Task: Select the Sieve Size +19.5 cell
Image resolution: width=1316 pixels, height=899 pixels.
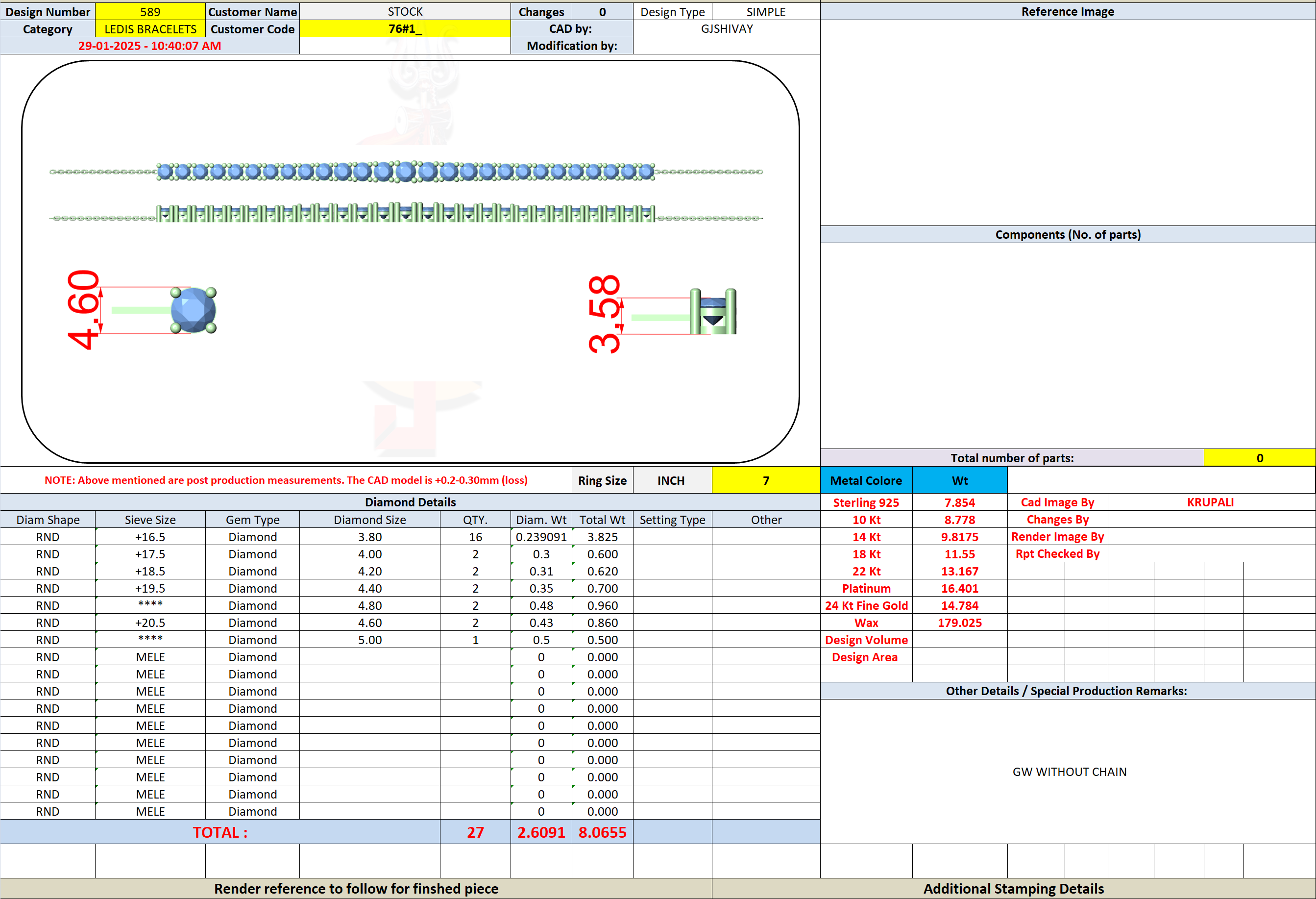Action: pyautogui.click(x=150, y=588)
